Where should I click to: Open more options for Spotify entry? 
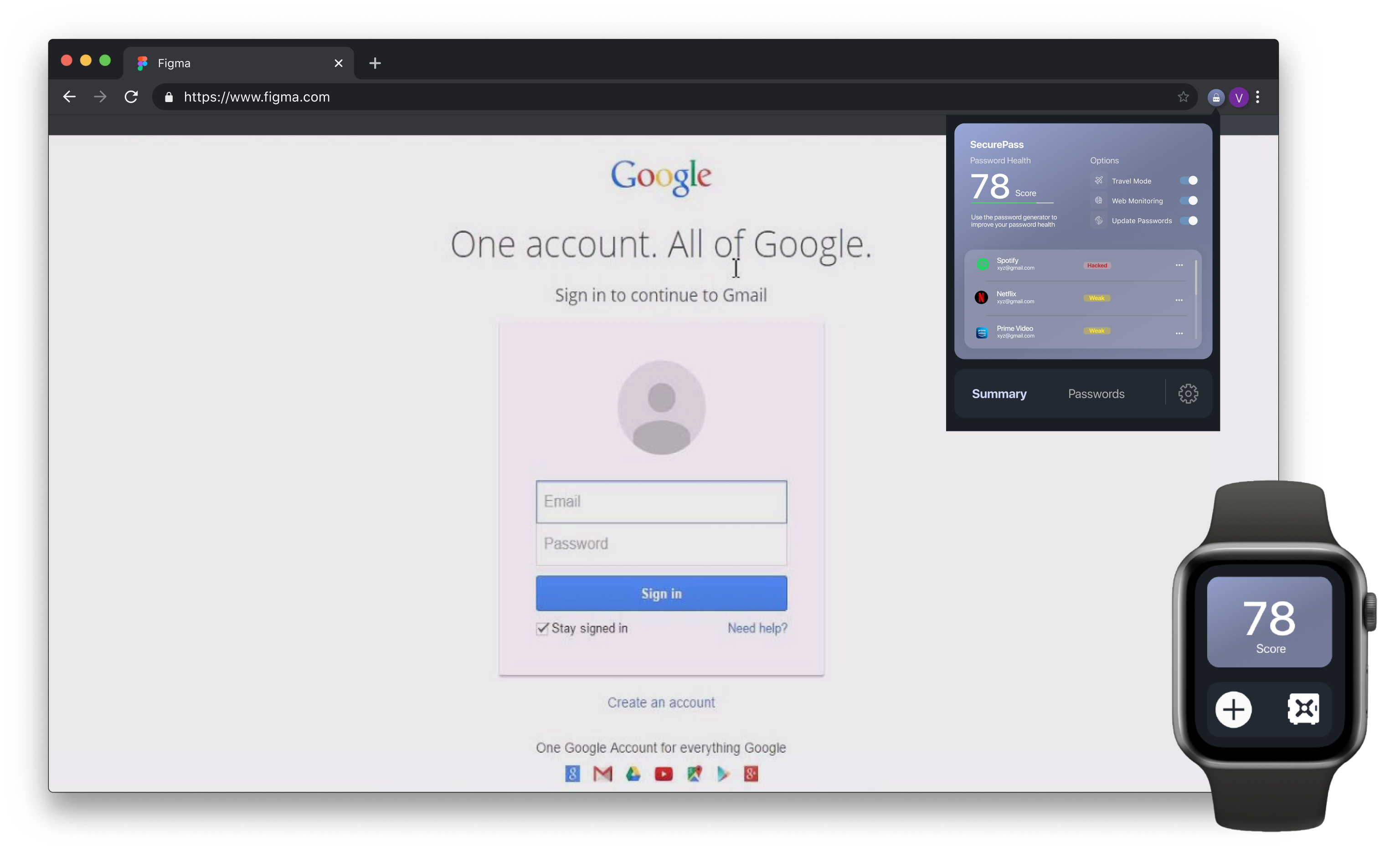pyautogui.click(x=1179, y=265)
